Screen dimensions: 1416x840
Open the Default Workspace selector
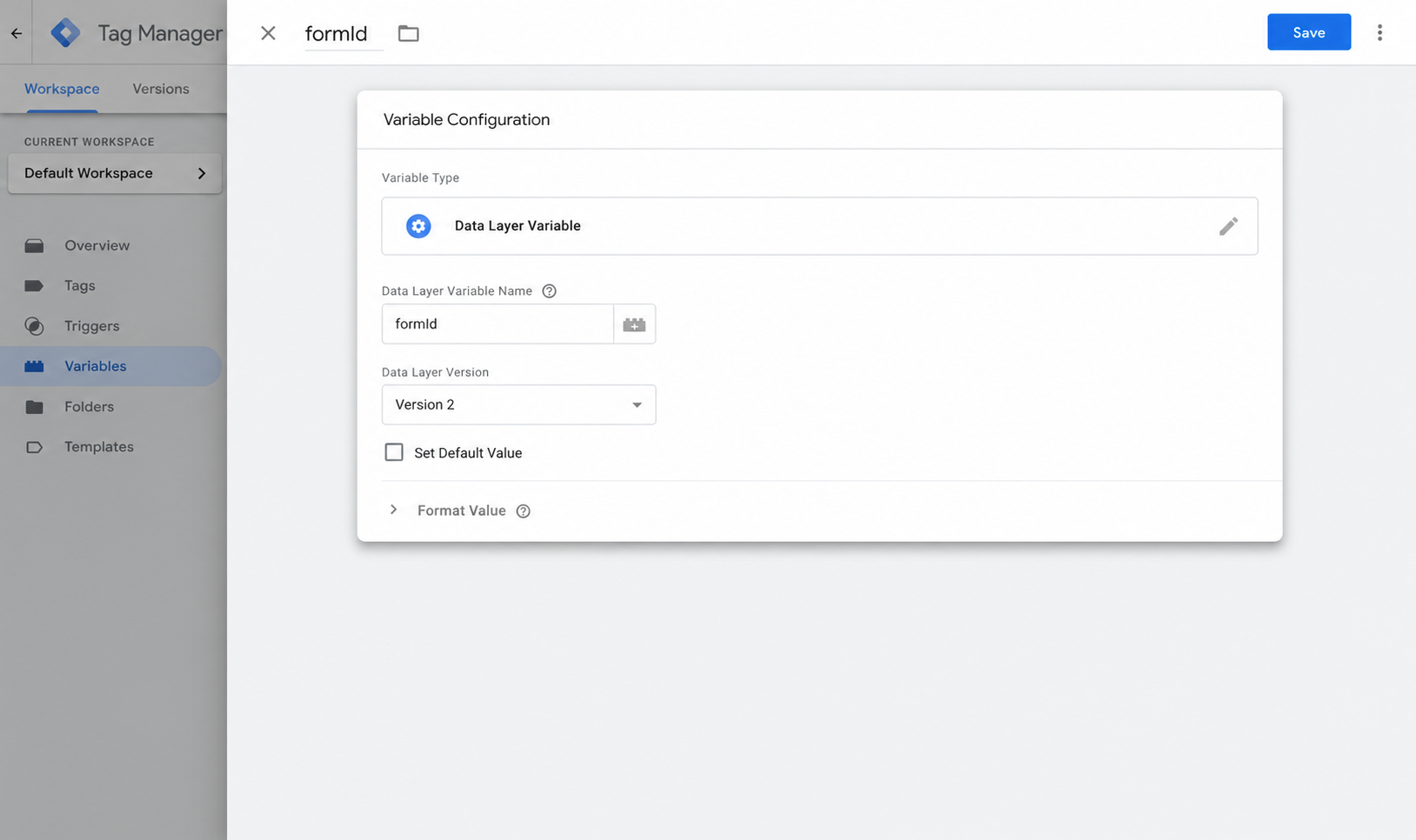(115, 173)
